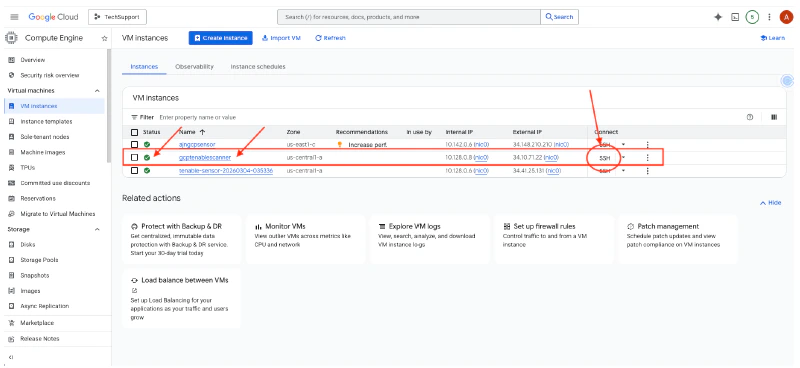This screenshot has height=368, width=800.
Task: Click the Async Replication sidebar icon
Action: [11, 306]
